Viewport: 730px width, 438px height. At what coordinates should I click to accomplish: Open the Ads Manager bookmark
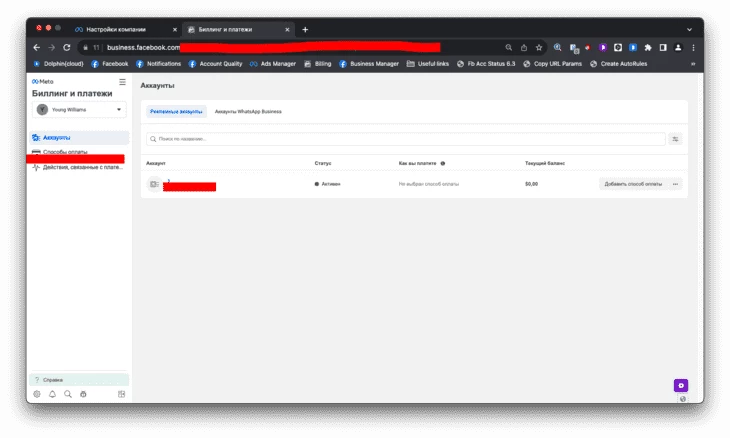[273, 64]
